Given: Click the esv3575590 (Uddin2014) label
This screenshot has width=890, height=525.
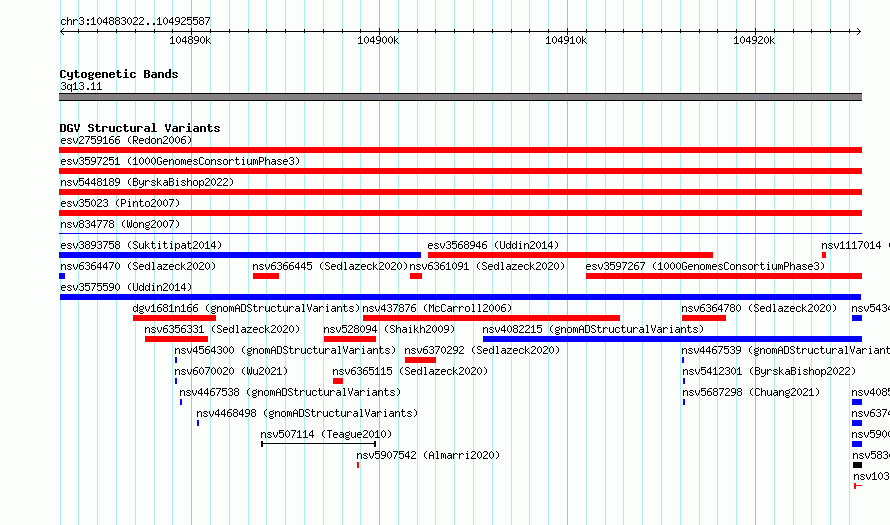Looking at the screenshot, I should point(126,287).
